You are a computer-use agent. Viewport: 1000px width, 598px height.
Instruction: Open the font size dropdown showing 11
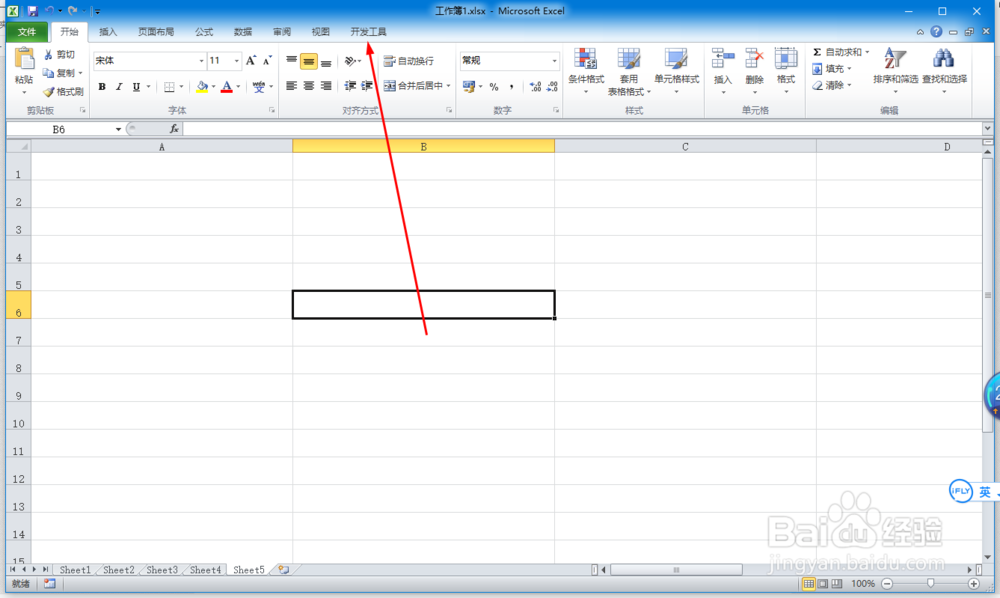point(237,61)
